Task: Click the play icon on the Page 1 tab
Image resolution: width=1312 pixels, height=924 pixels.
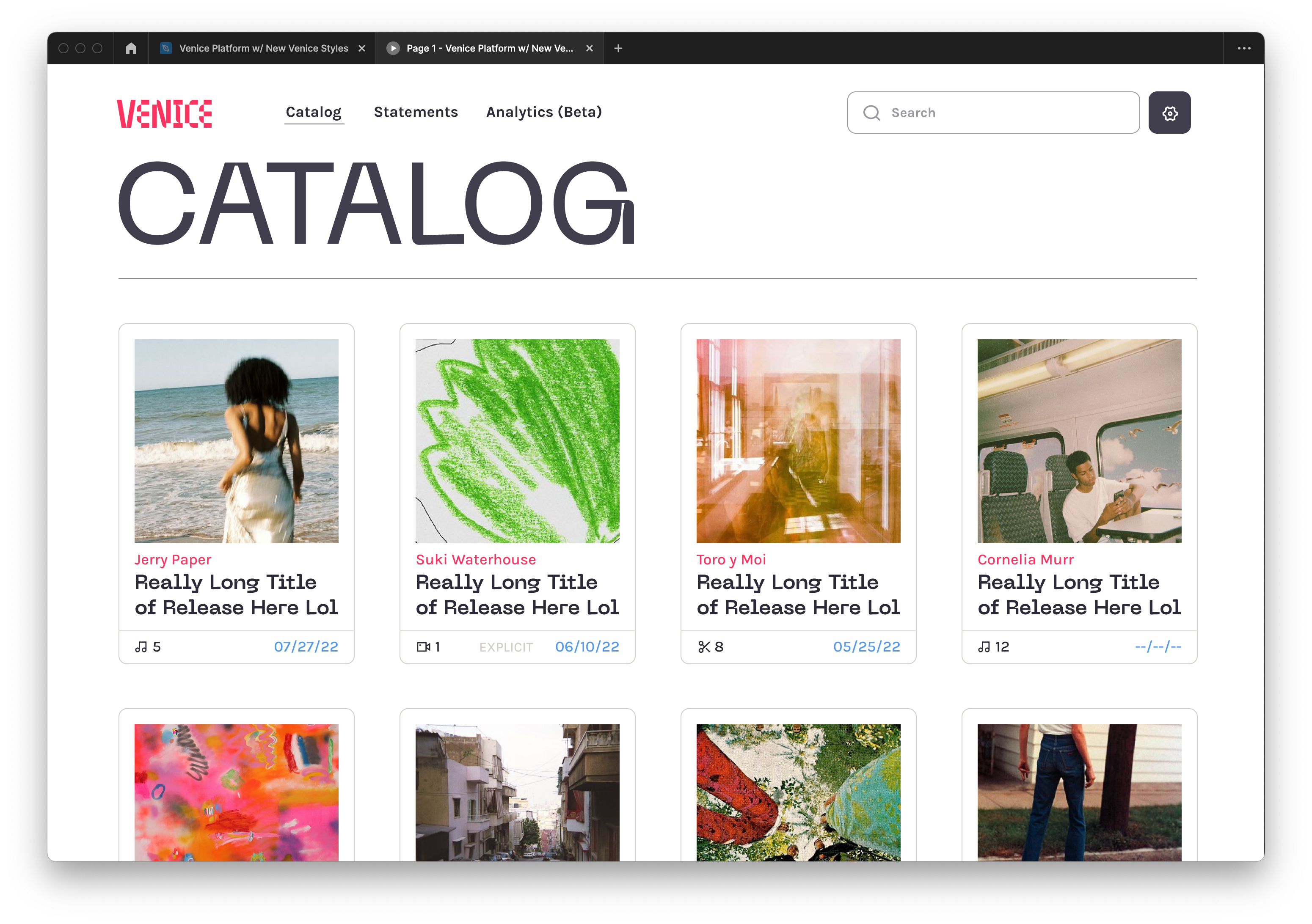Action: point(393,49)
